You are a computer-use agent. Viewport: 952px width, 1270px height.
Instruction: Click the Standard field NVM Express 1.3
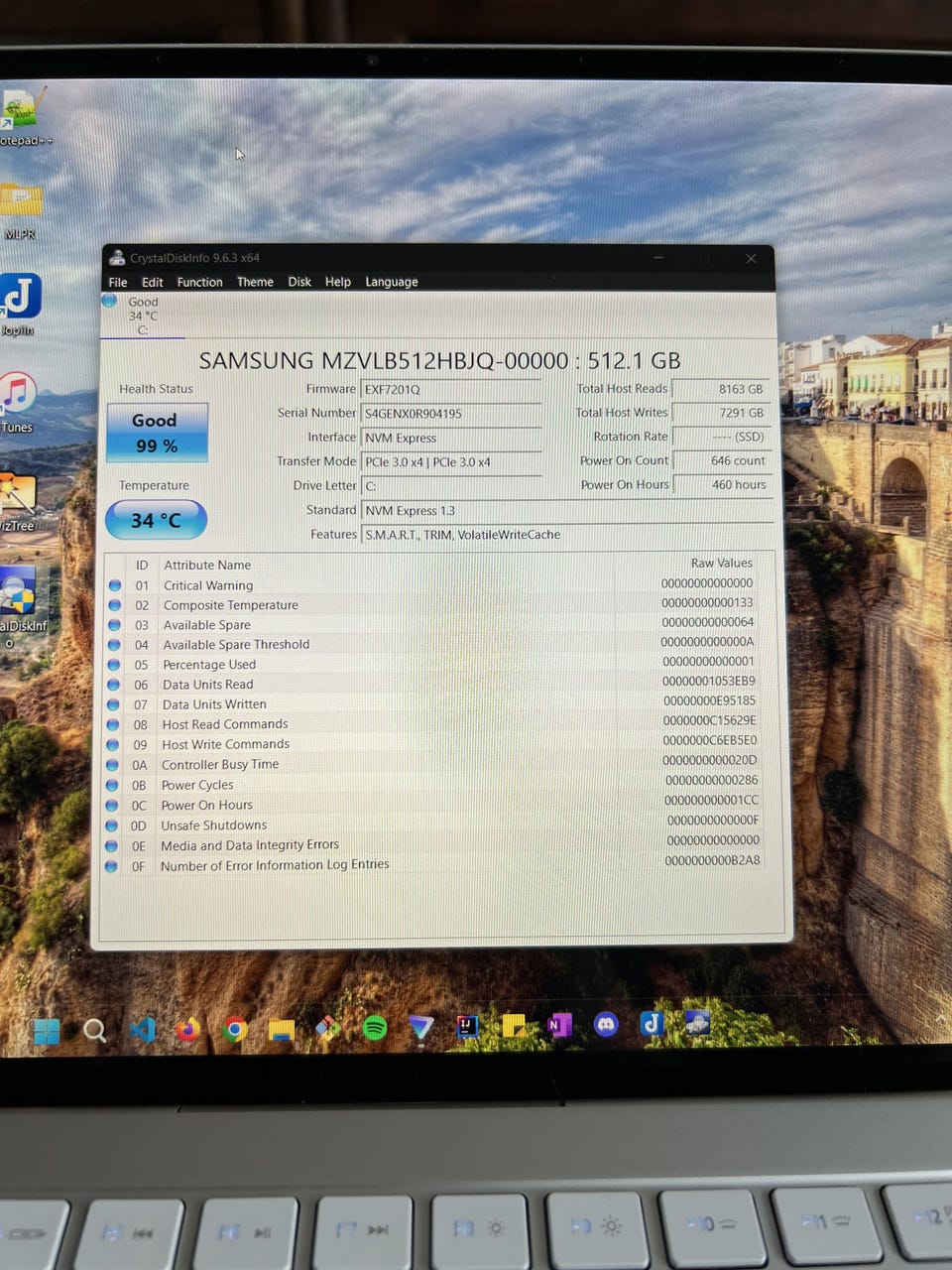[567, 510]
